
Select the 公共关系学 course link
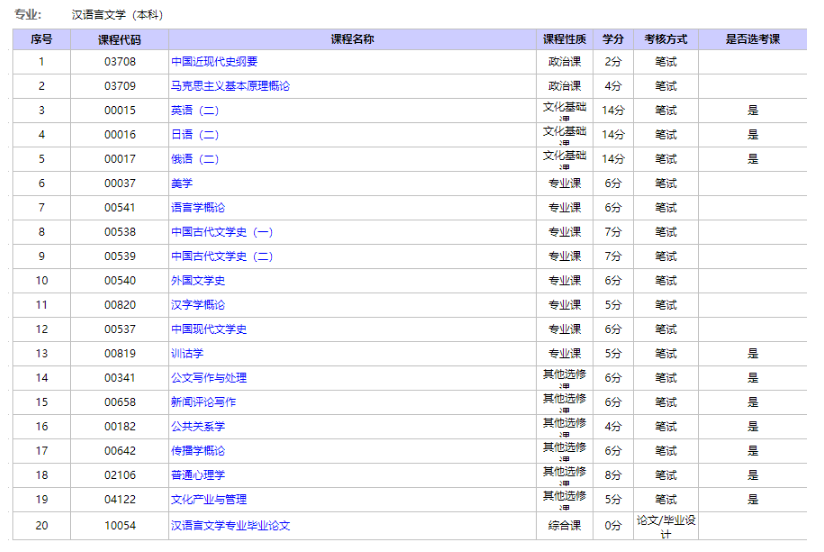pos(198,426)
